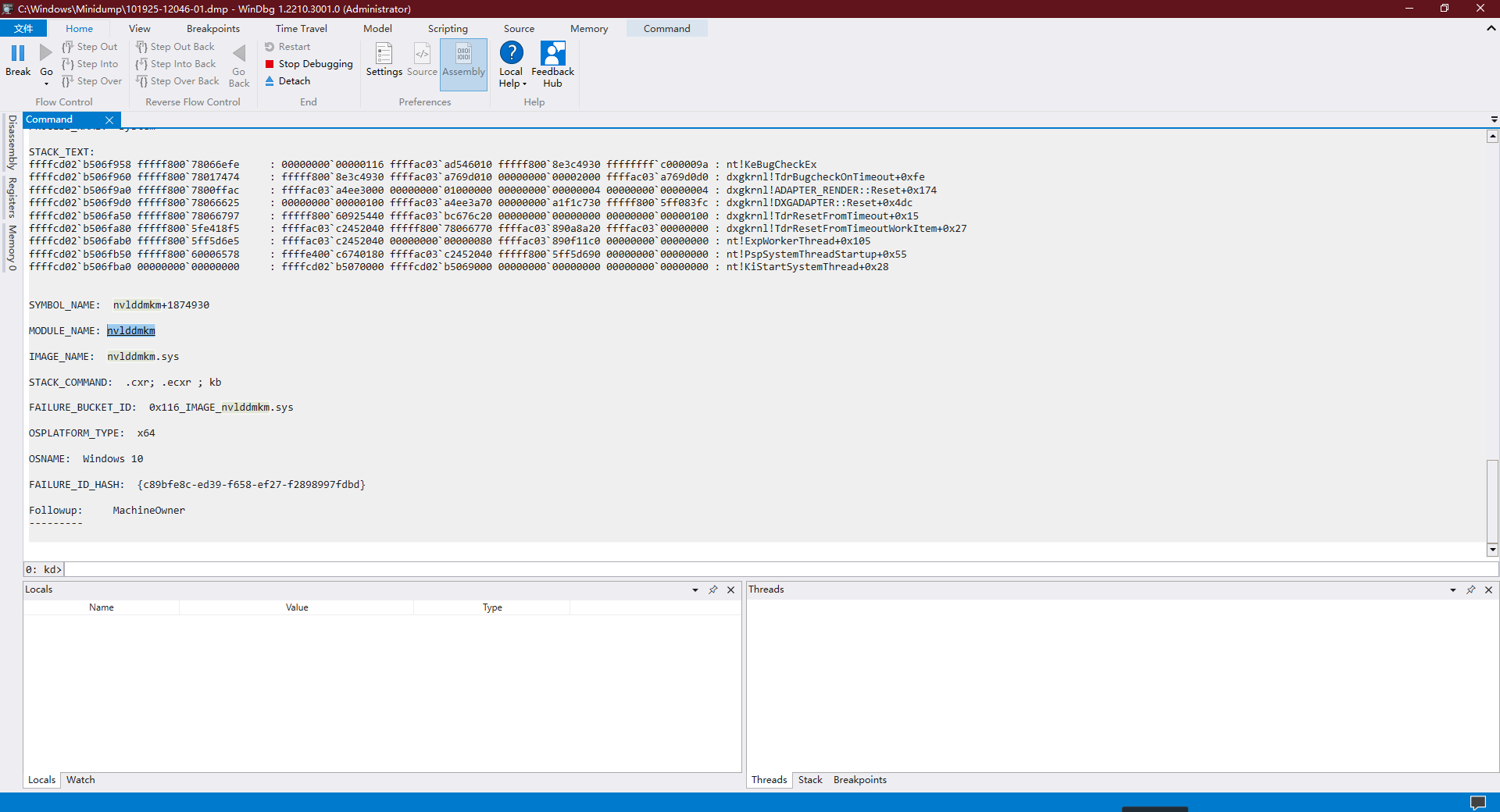Viewport: 1500px width, 812px height.
Task: Stop Debugging with the red square
Action: [309, 64]
